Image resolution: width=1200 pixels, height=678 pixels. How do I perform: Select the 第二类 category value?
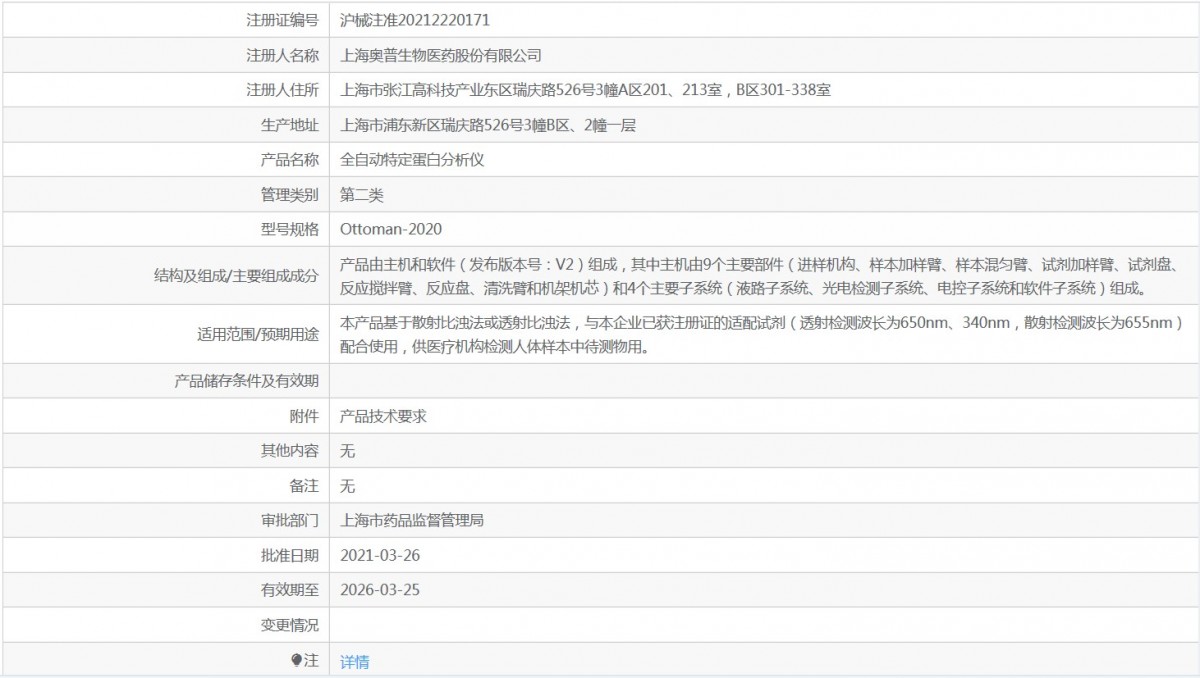(361, 195)
